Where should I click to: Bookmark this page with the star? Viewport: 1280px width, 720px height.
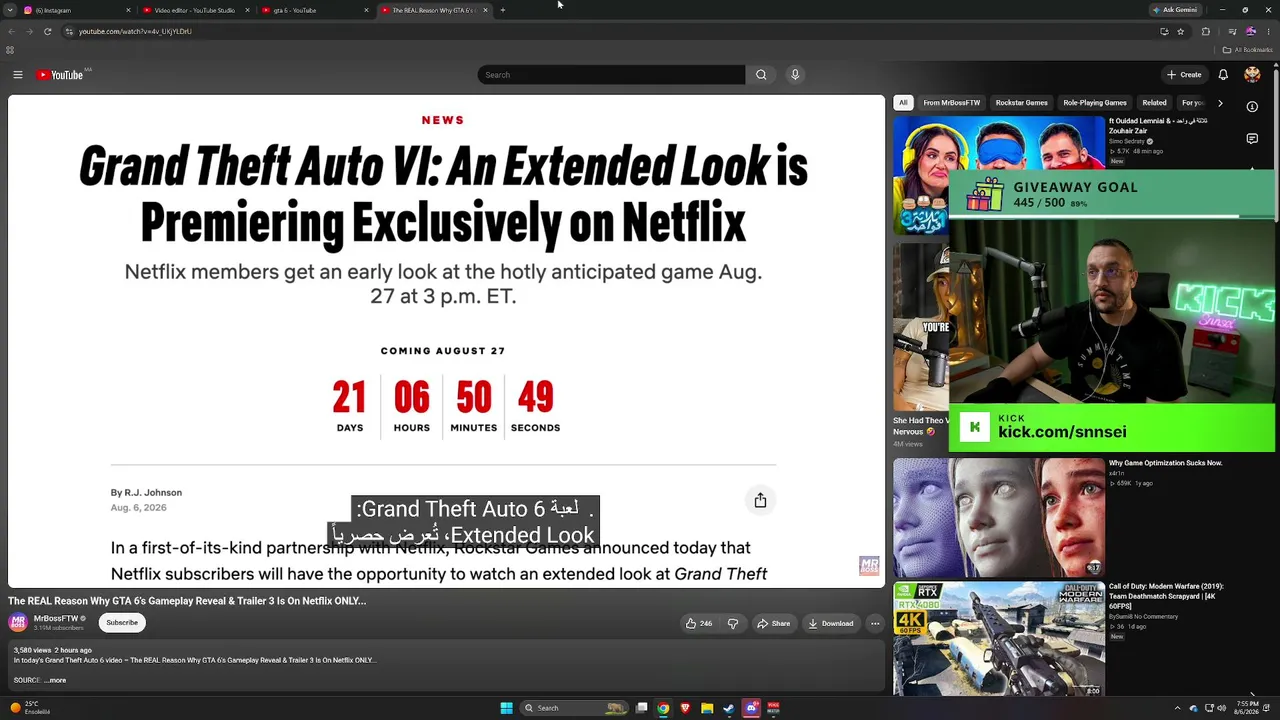pyautogui.click(x=1181, y=31)
